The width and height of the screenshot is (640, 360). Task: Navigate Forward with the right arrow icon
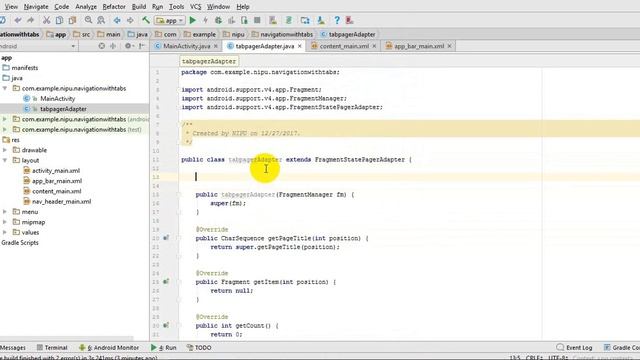130,20
